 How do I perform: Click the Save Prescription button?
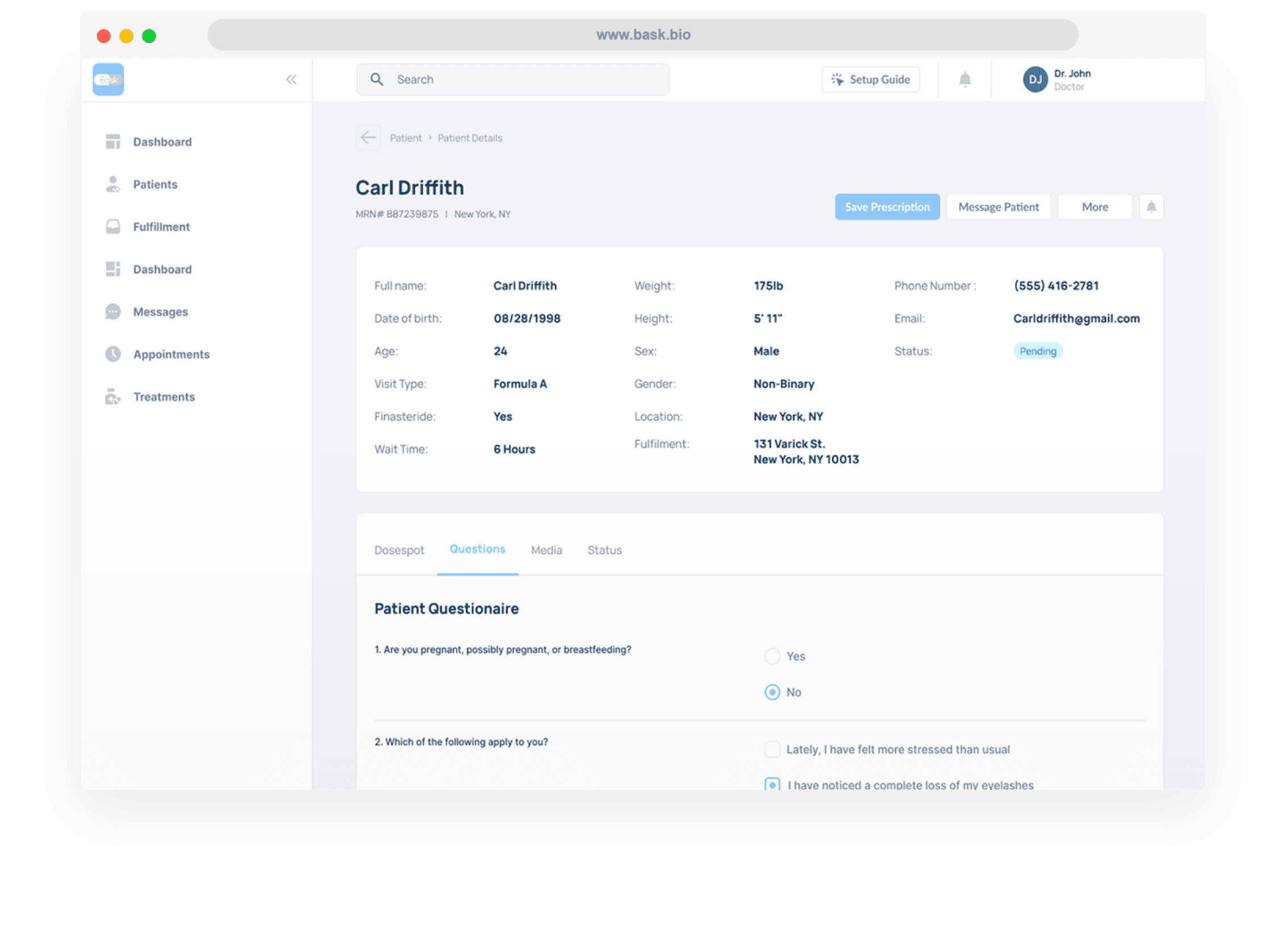point(887,207)
